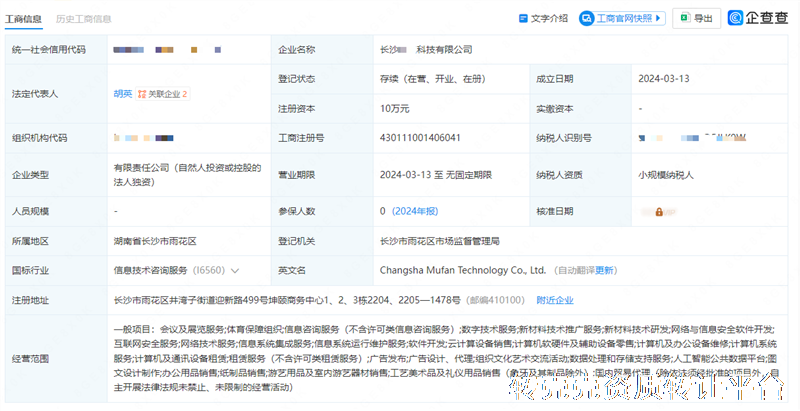The height and width of the screenshot is (411, 800).
Task: Open 关联企业 2 badge
Action: pyautogui.click(x=163, y=94)
